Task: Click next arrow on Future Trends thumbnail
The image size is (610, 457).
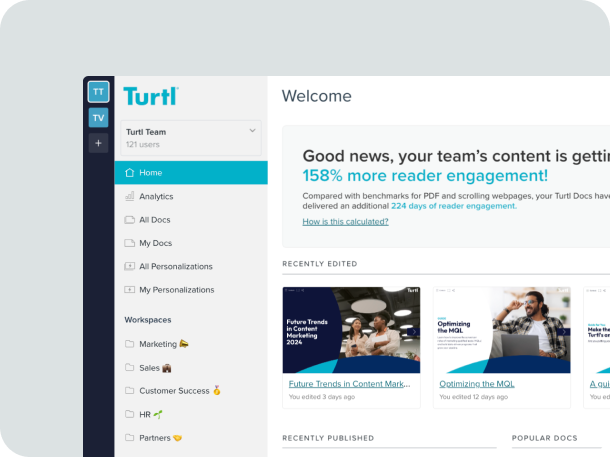Action: point(414,332)
